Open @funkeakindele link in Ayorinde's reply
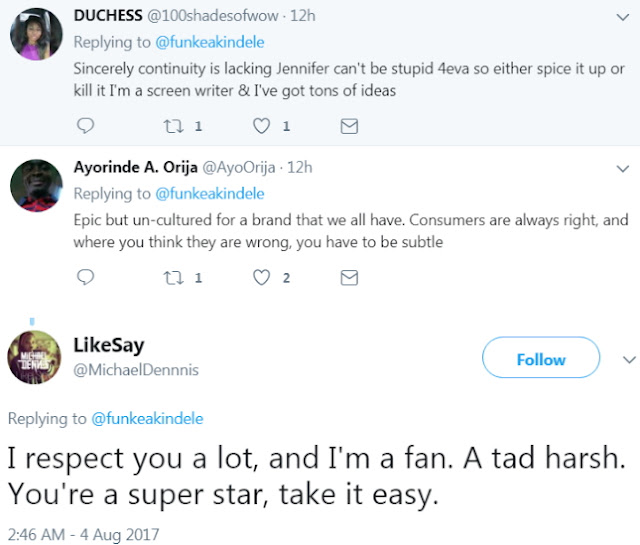 [210, 193]
